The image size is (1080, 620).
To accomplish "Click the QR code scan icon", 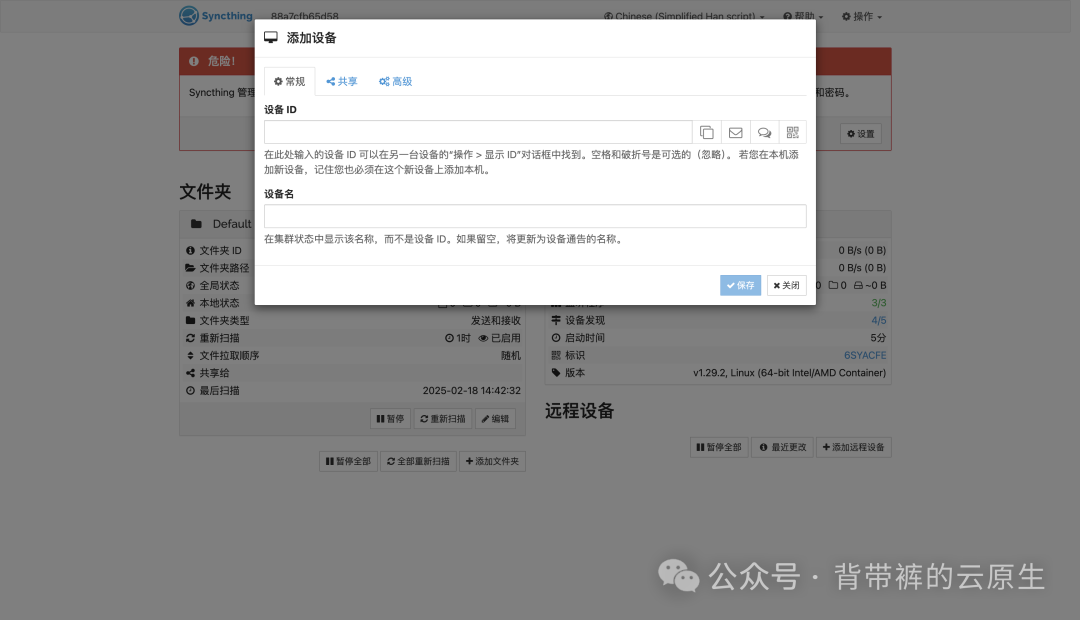I will (x=793, y=132).
